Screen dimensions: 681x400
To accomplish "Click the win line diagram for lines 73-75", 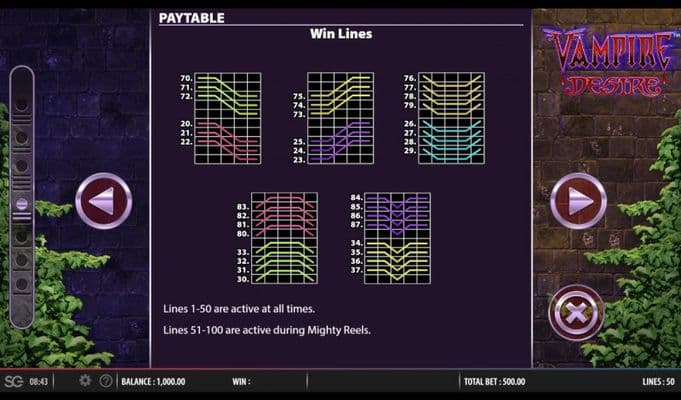I will tap(340, 95).
